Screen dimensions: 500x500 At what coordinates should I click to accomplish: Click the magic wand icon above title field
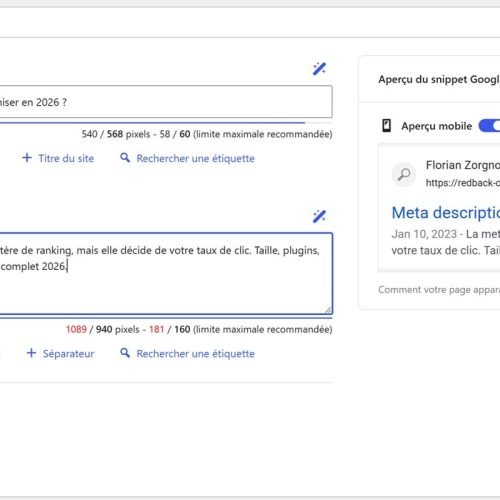(x=319, y=69)
